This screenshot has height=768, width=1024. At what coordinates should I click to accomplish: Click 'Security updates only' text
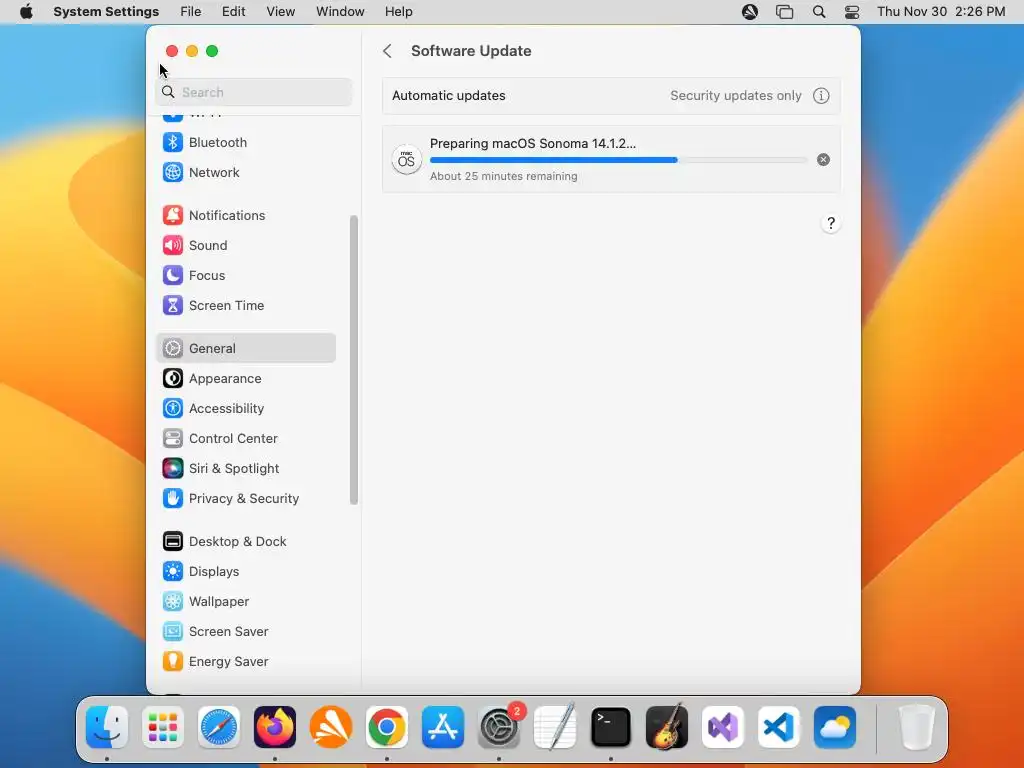[x=735, y=95]
